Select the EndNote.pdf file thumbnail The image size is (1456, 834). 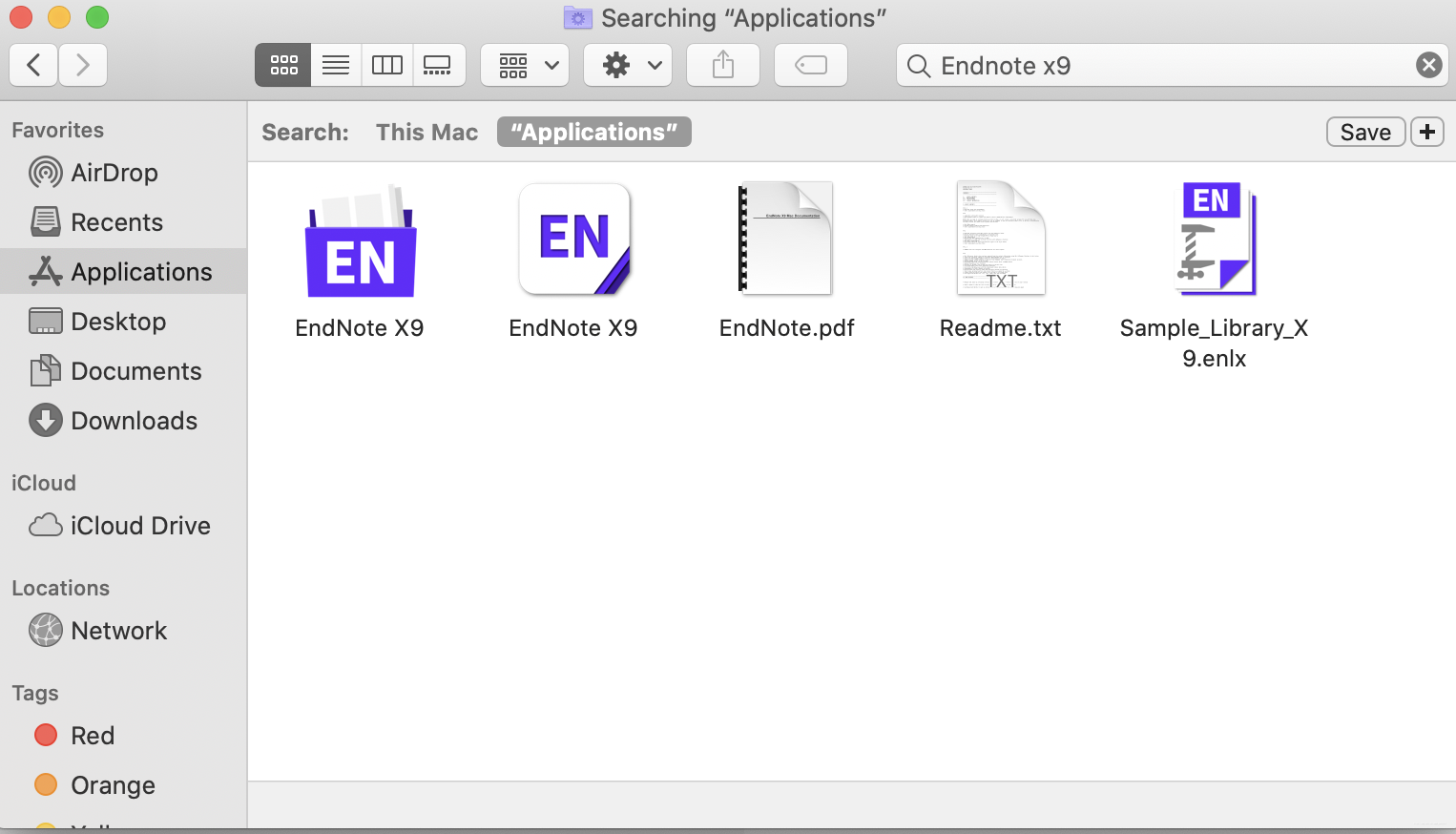point(786,239)
